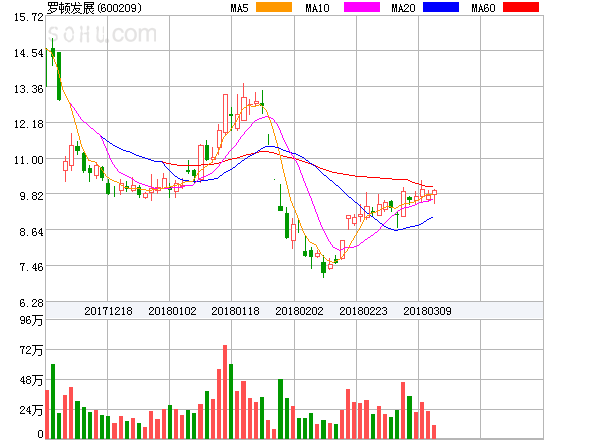Click the 15.72 price axis label
The image size is (600, 440).
[x=29, y=17]
